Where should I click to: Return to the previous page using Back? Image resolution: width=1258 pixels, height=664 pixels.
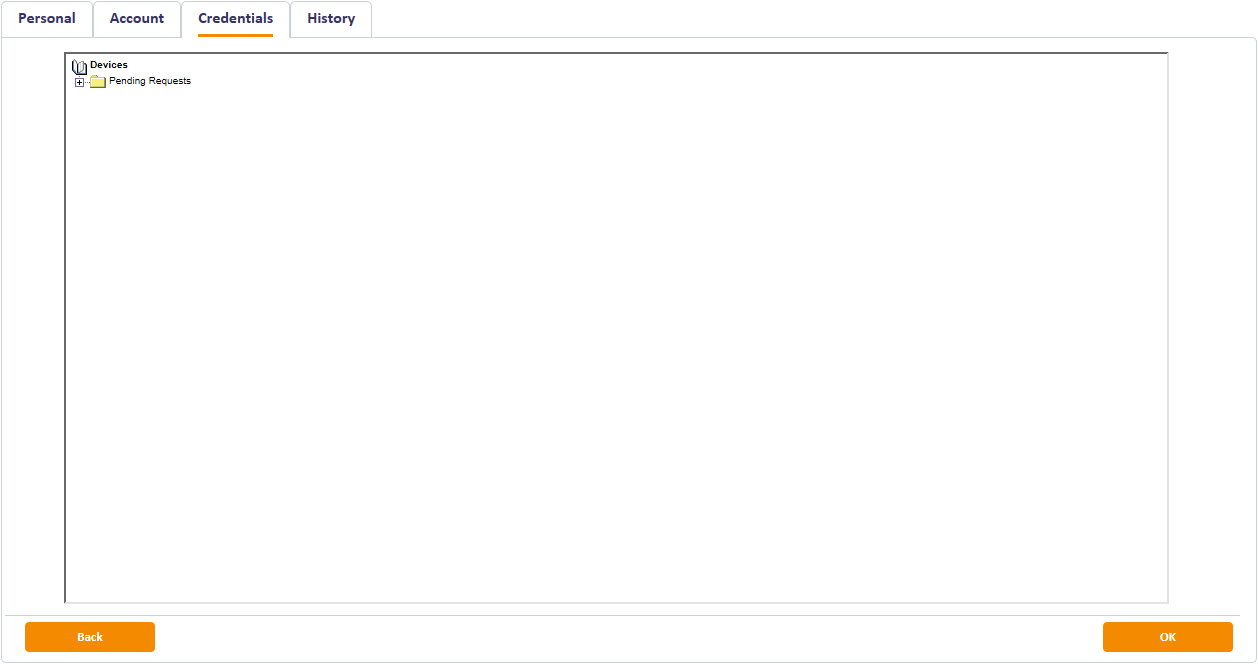(x=90, y=637)
